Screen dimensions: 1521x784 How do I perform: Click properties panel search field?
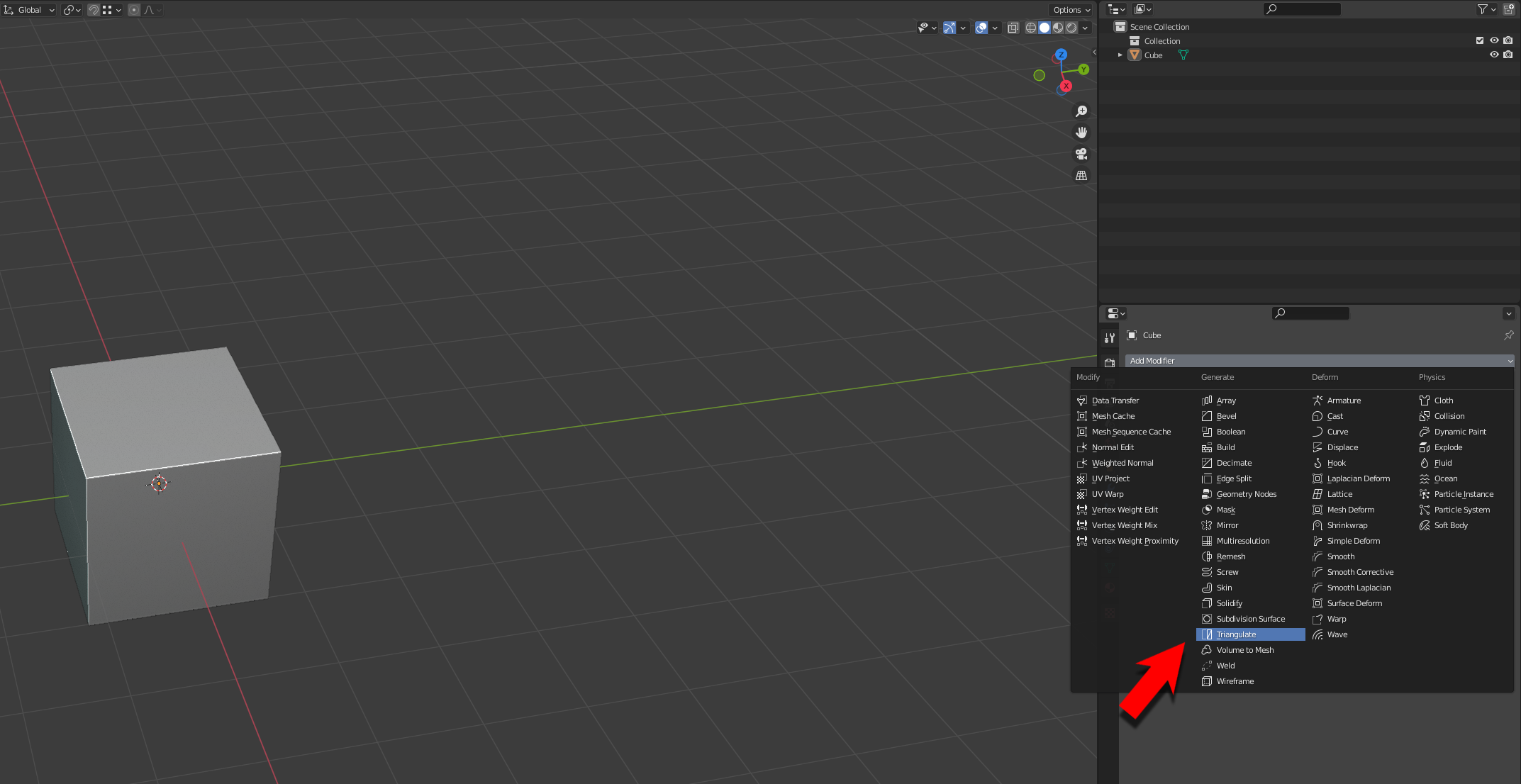point(1310,313)
